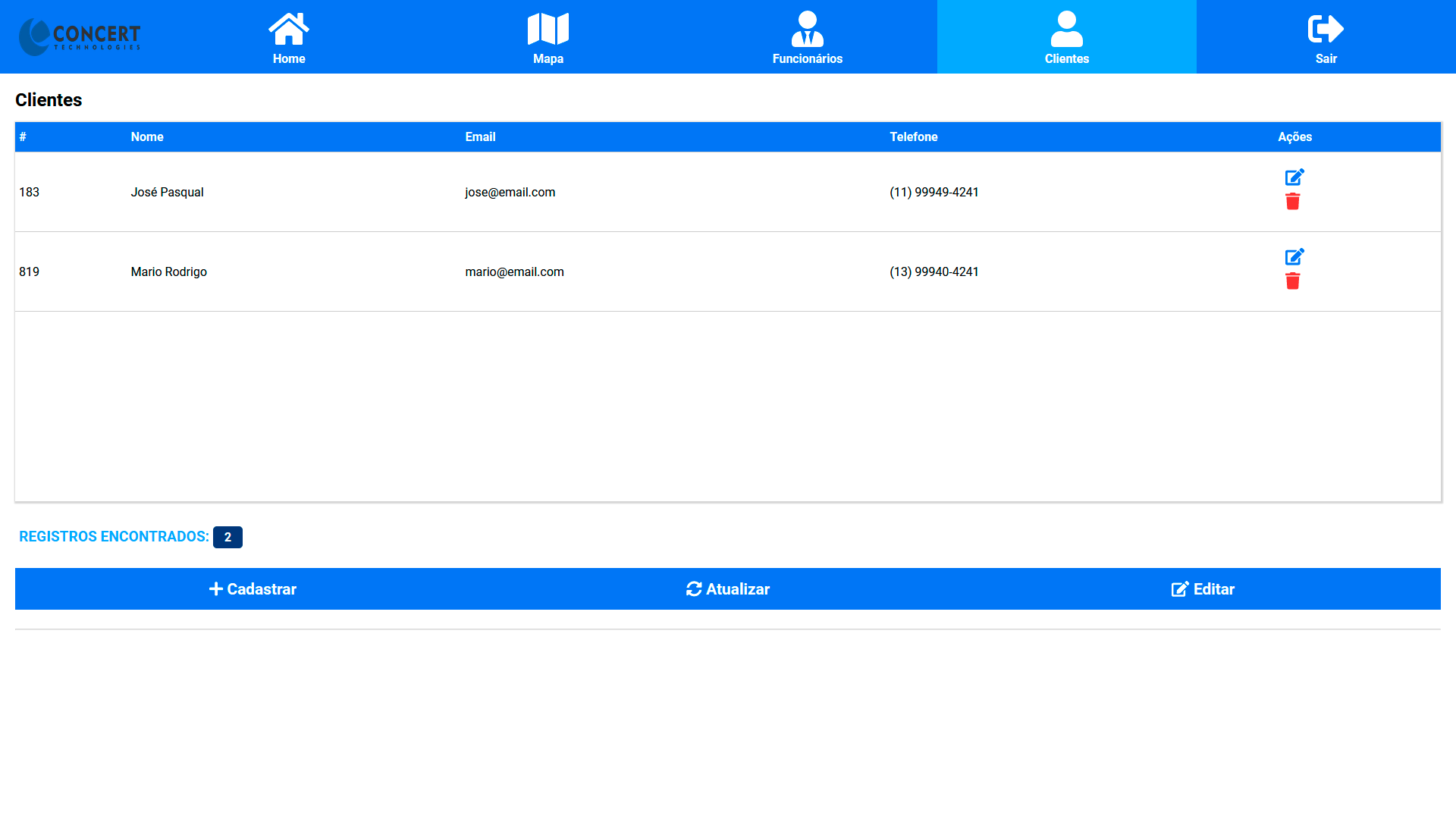Edit José Pasqual's record with the pencil icon
This screenshot has height=819, width=1456.
pos(1294,177)
